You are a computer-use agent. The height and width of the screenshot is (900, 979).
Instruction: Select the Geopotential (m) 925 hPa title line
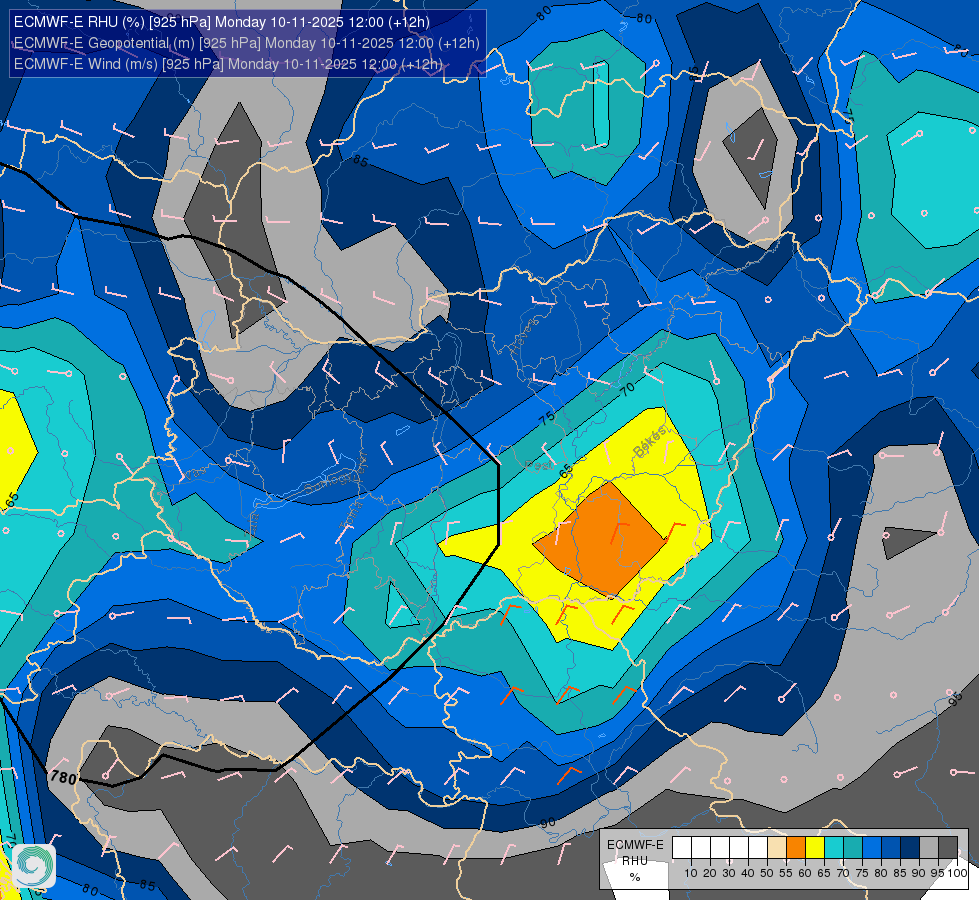[x=247, y=43]
